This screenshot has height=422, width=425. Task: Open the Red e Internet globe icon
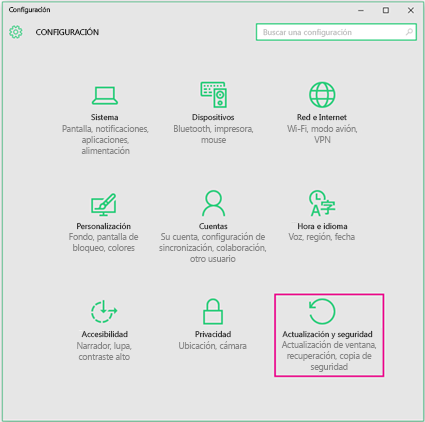point(322,95)
